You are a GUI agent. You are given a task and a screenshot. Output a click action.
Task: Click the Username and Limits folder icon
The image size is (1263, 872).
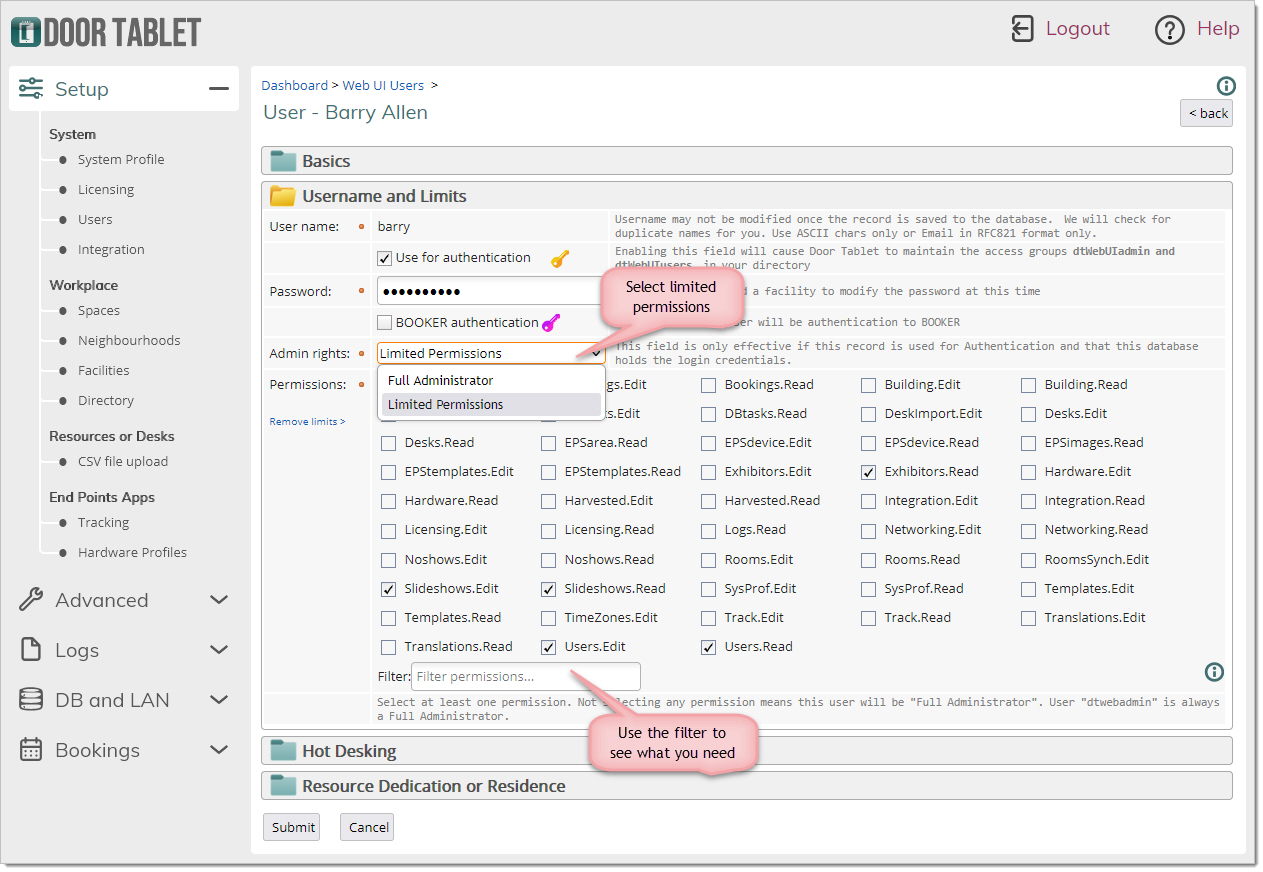point(283,196)
